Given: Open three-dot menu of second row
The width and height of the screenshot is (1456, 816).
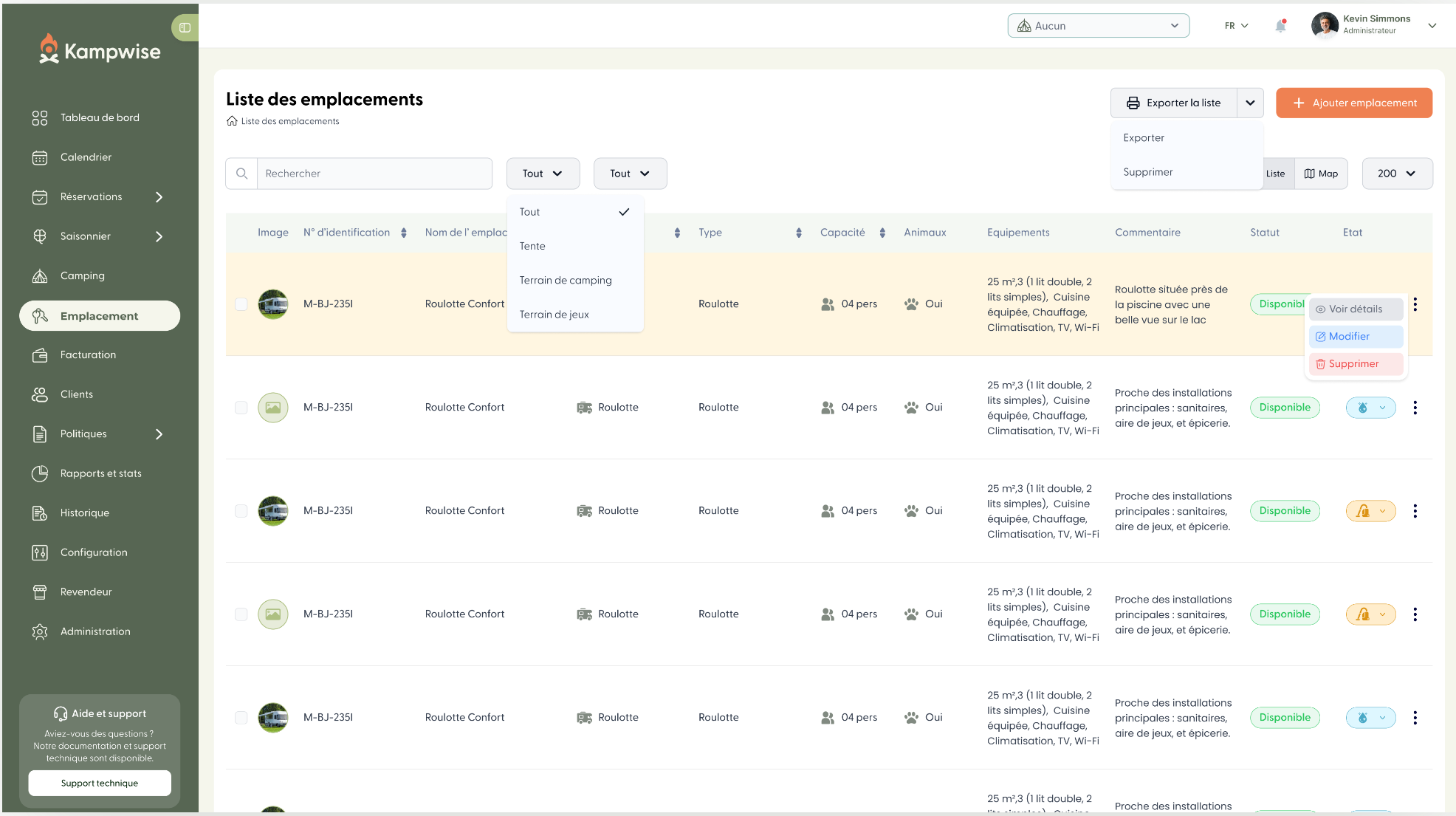Looking at the screenshot, I should pyautogui.click(x=1415, y=408).
